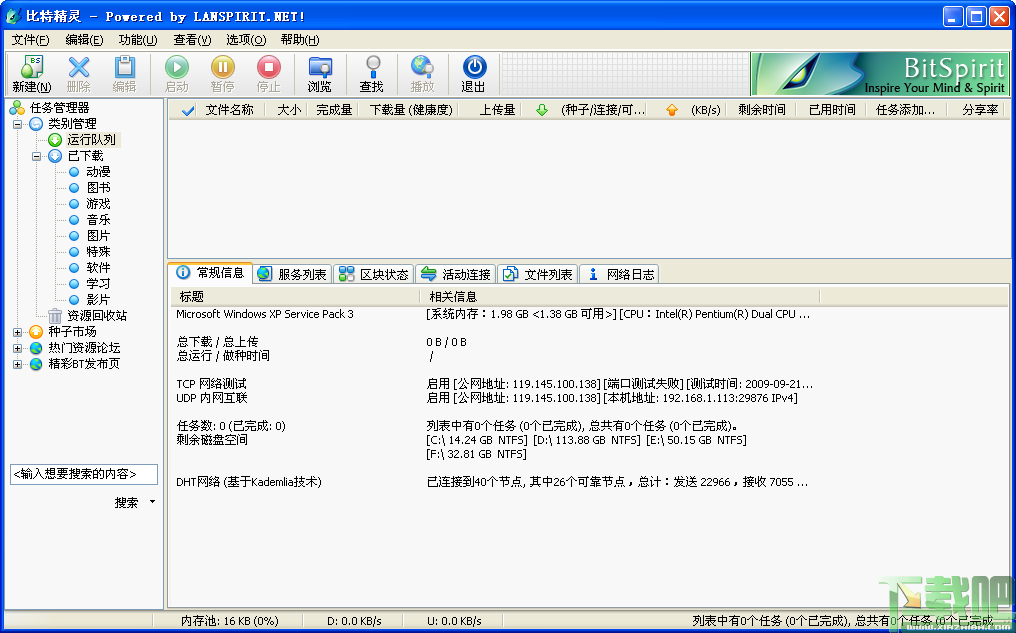Viewport: 1016px width, 633px height.
Task: Sort by the 文件名称 column header
Action: tap(229, 110)
